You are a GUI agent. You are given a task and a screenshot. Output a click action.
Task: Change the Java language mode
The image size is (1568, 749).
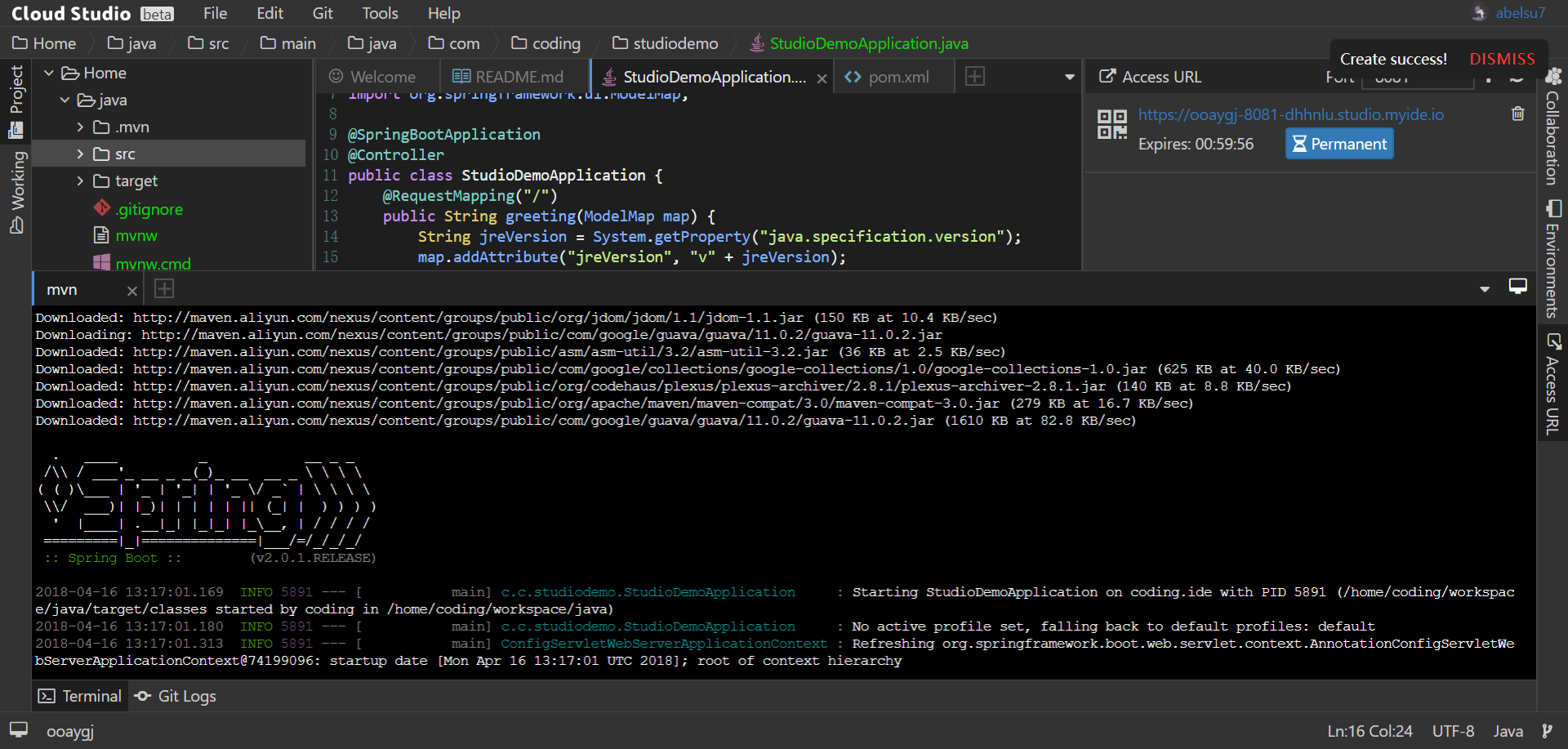coord(1508,731)
